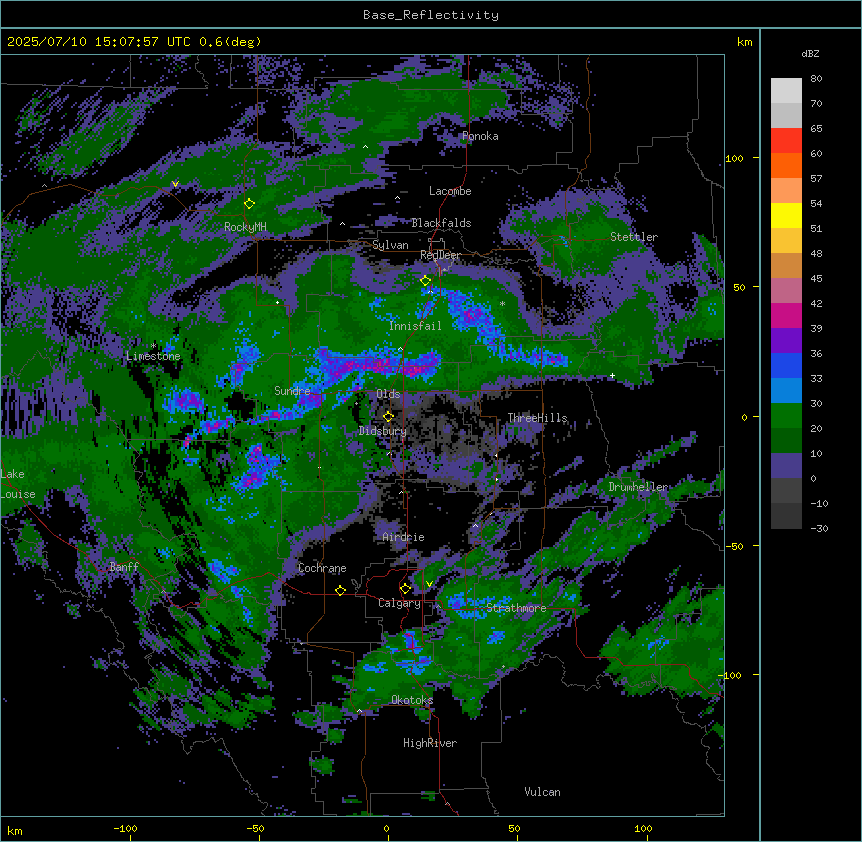Choose the gold 48–51 dBZ legend swatch

tap(786, 241)
